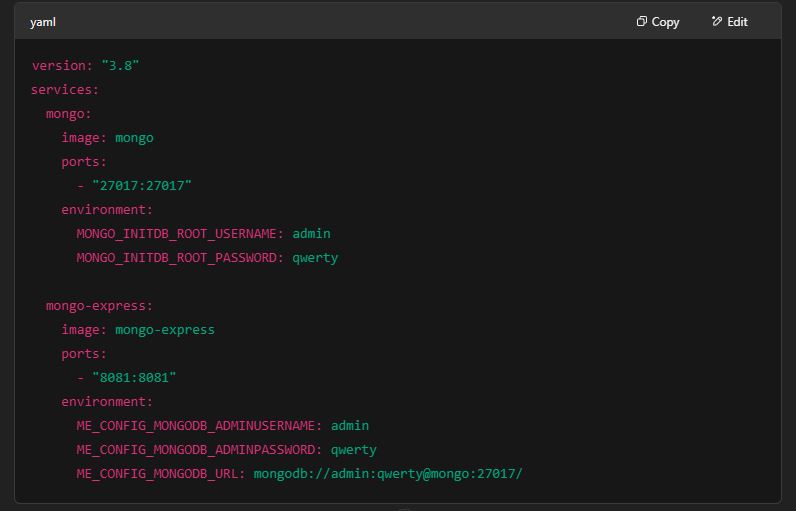The image size is (796, 511).
Task: Click the pencil icon beside Edit
Action: [716, 21]
